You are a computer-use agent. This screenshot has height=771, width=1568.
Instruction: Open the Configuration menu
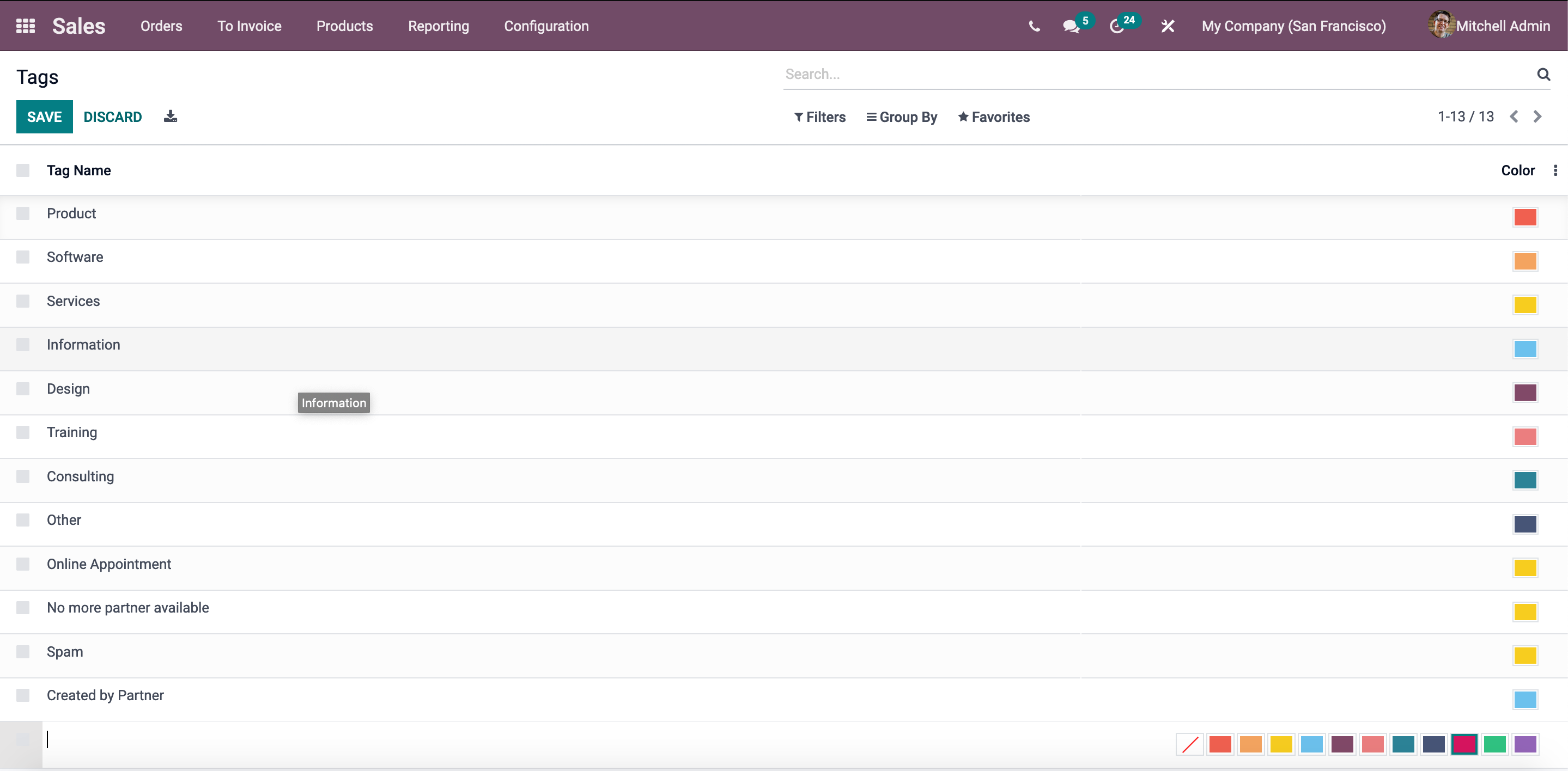coord(546,26)
